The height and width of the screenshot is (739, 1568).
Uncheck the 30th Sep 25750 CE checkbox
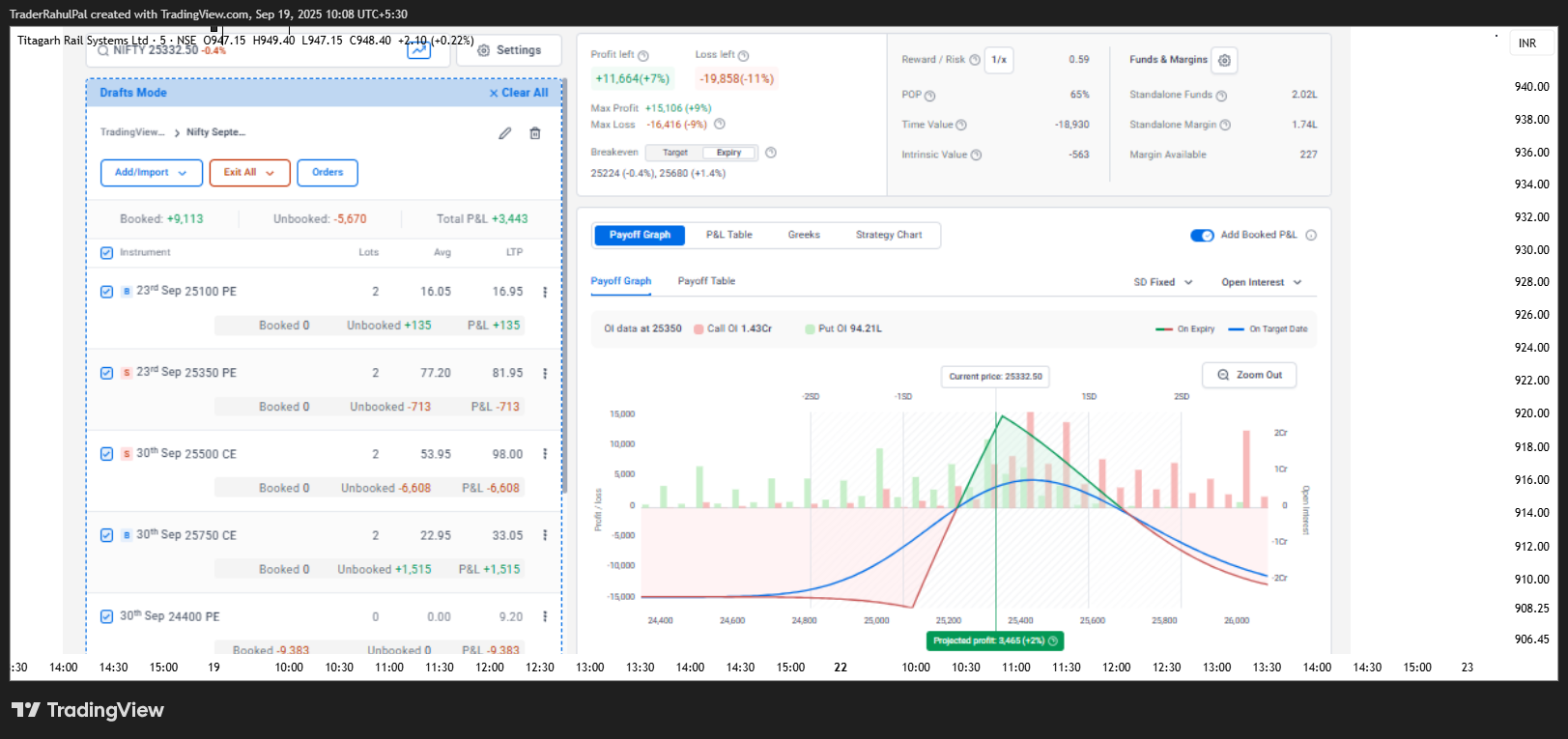(x=107, y=535)
